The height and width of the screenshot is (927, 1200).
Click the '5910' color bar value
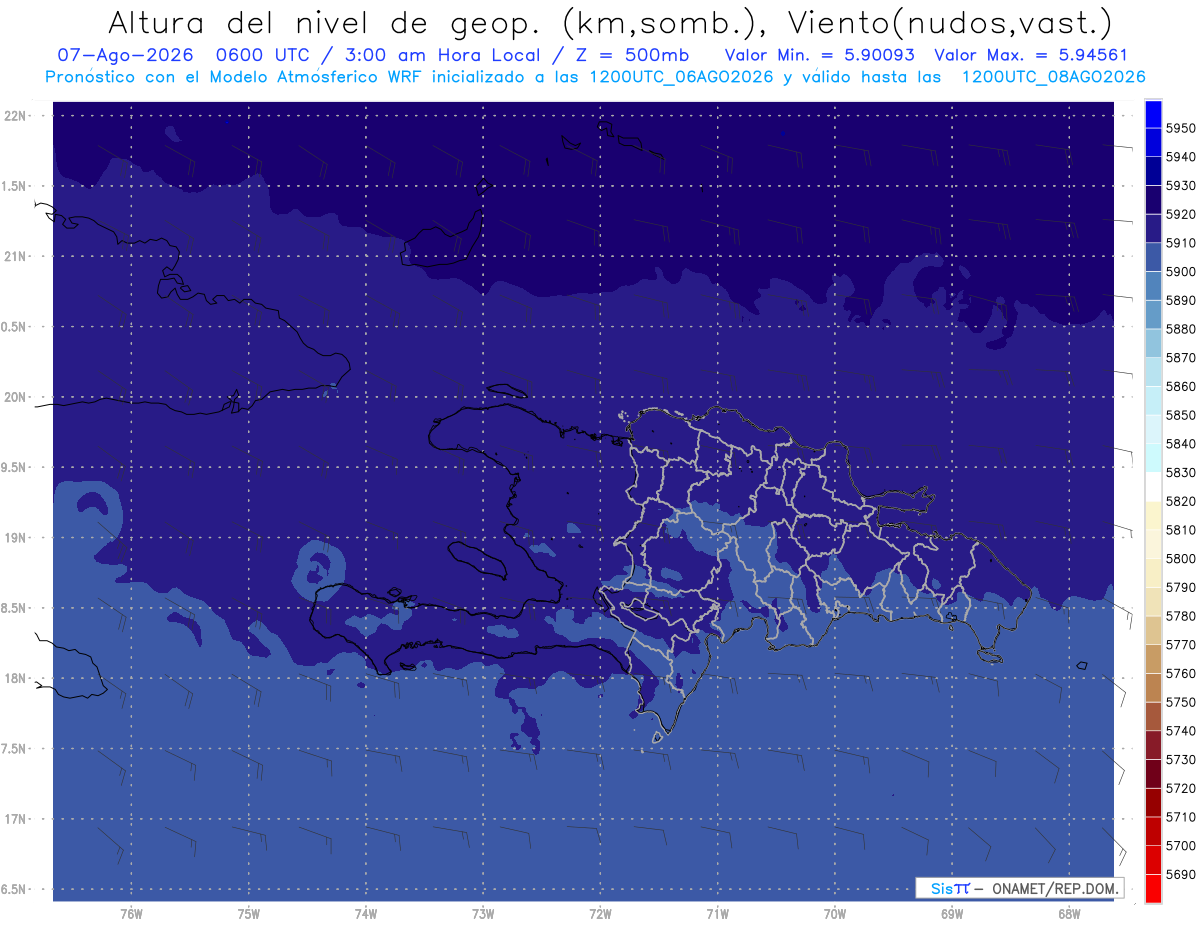point(1180,243)
